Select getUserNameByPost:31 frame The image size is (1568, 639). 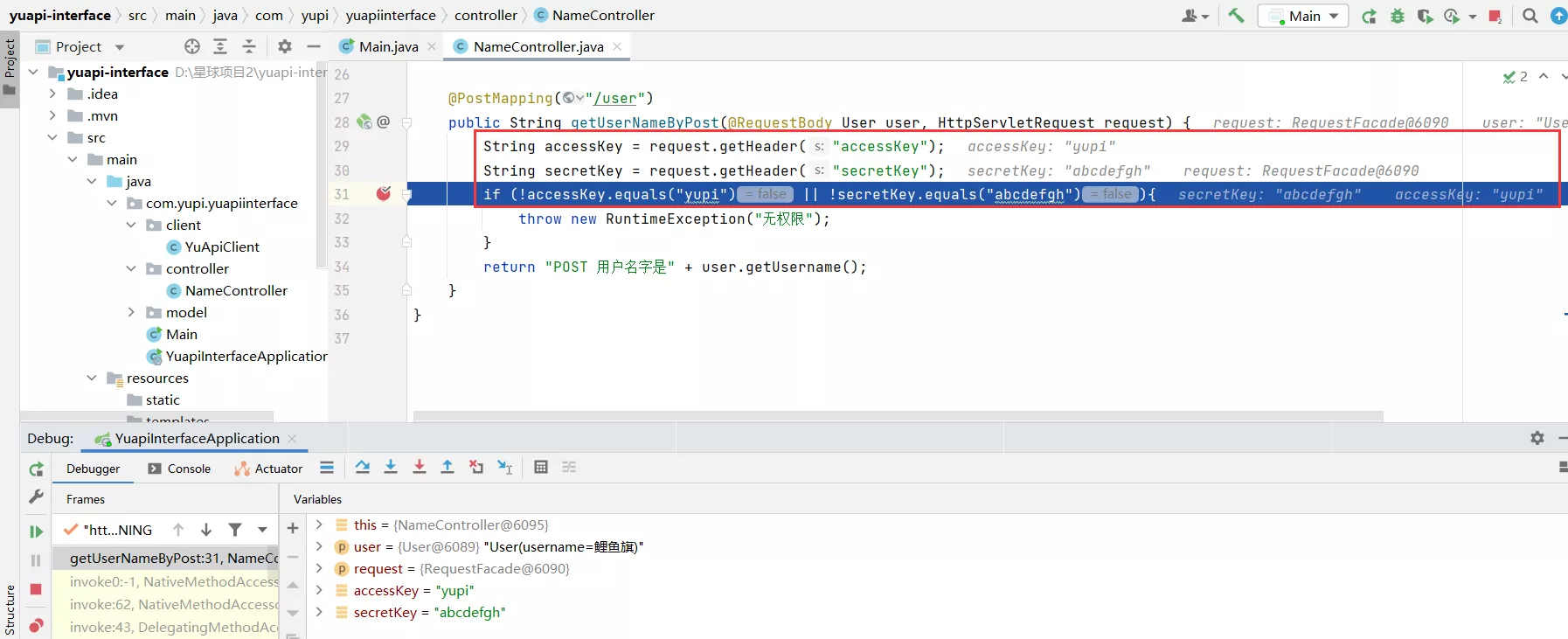tap(166, 558)
